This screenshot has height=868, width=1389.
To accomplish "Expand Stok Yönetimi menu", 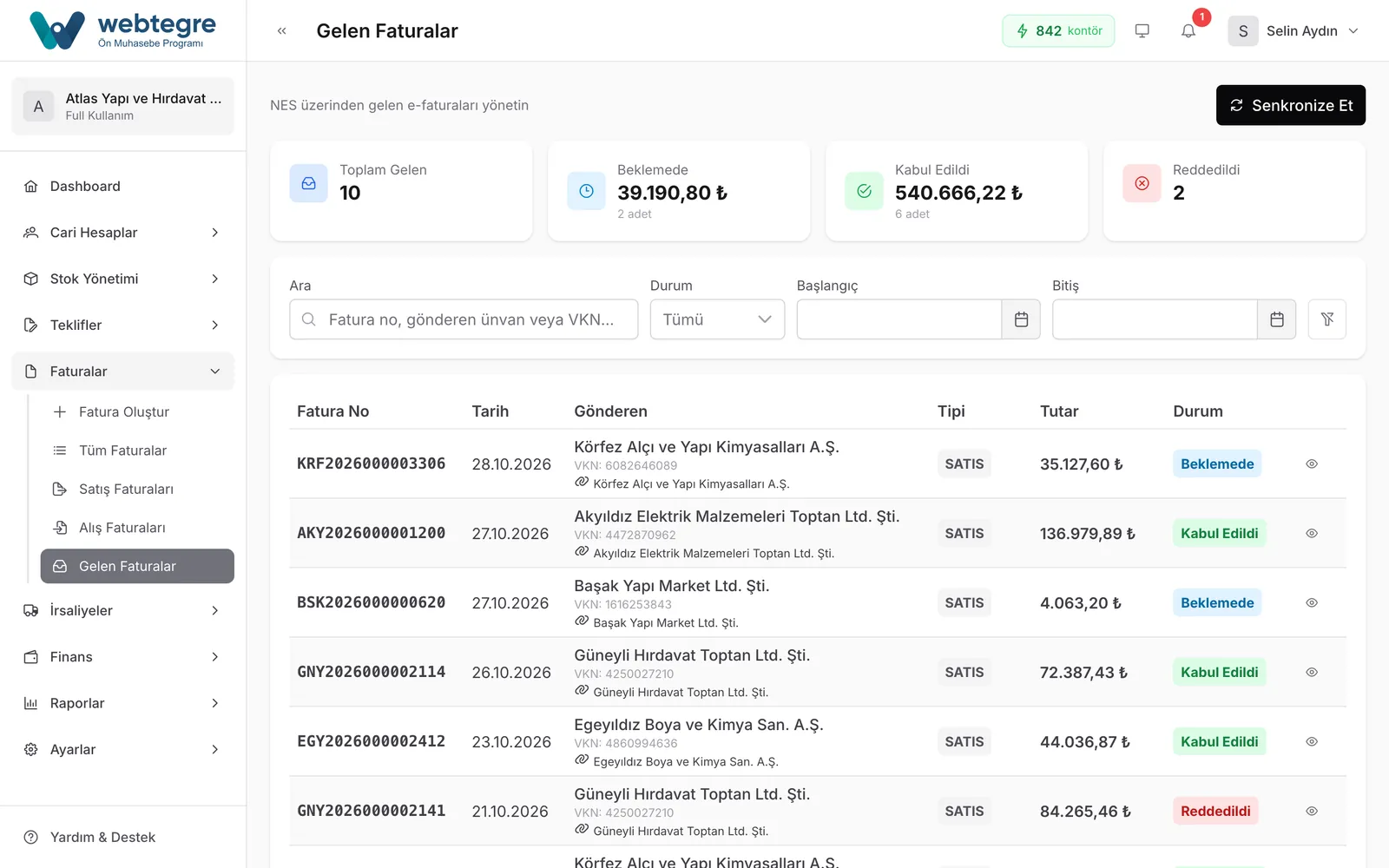I will [122, 279].
